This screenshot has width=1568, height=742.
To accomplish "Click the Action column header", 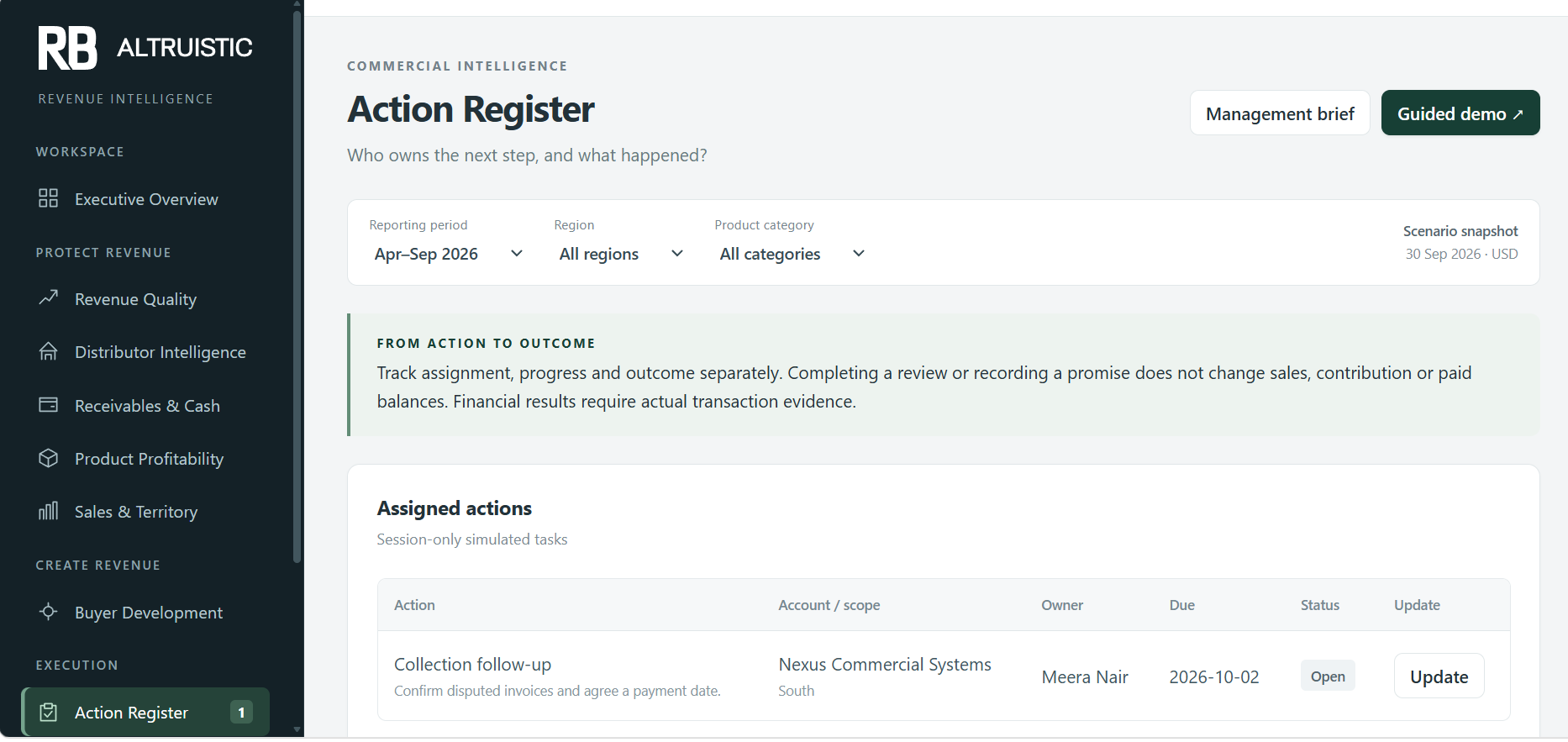I will [x=414, y=605].
